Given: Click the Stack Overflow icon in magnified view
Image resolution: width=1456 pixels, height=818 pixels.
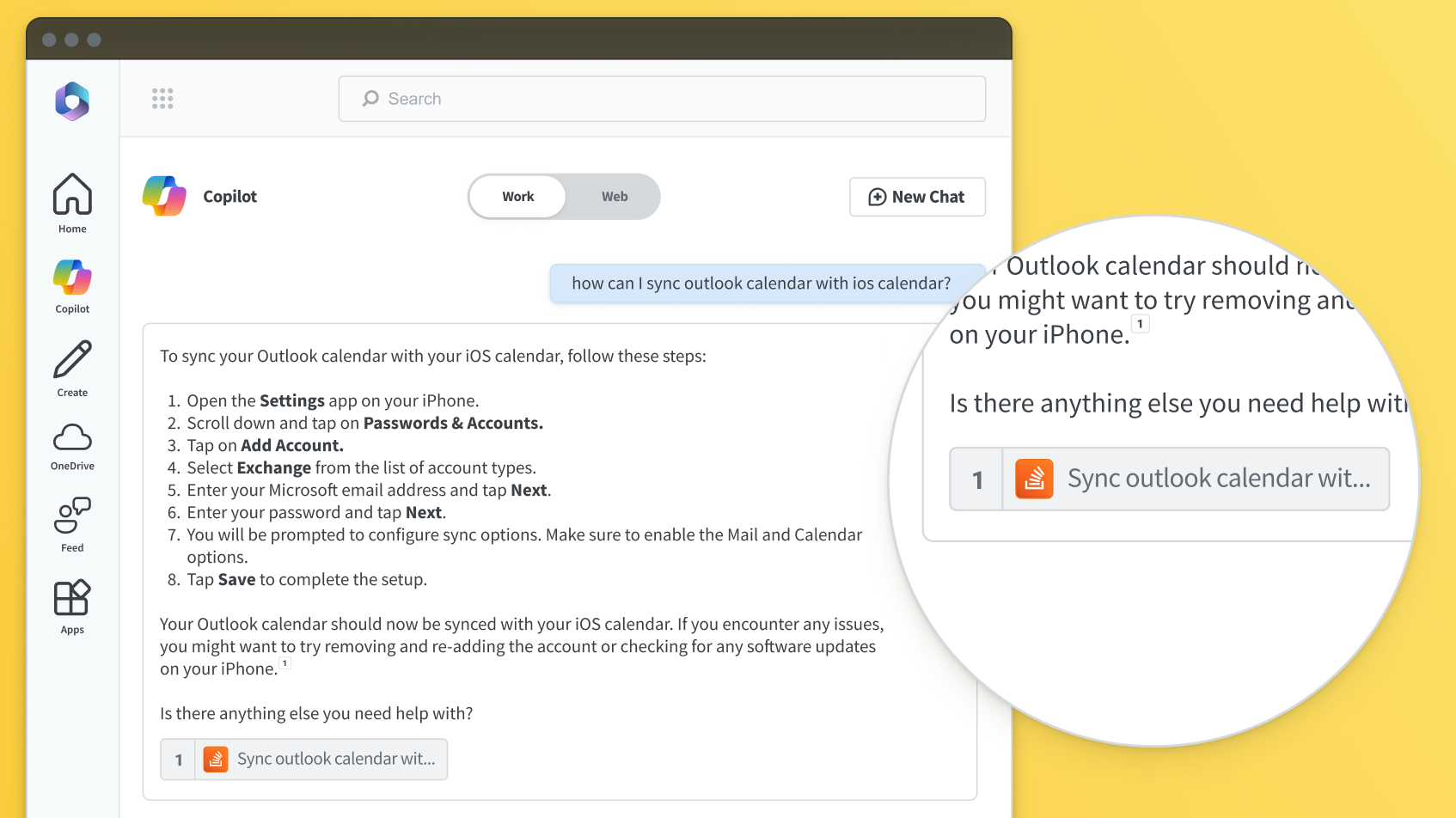Looking at the screenshot, I should [x=1034, y=479].
